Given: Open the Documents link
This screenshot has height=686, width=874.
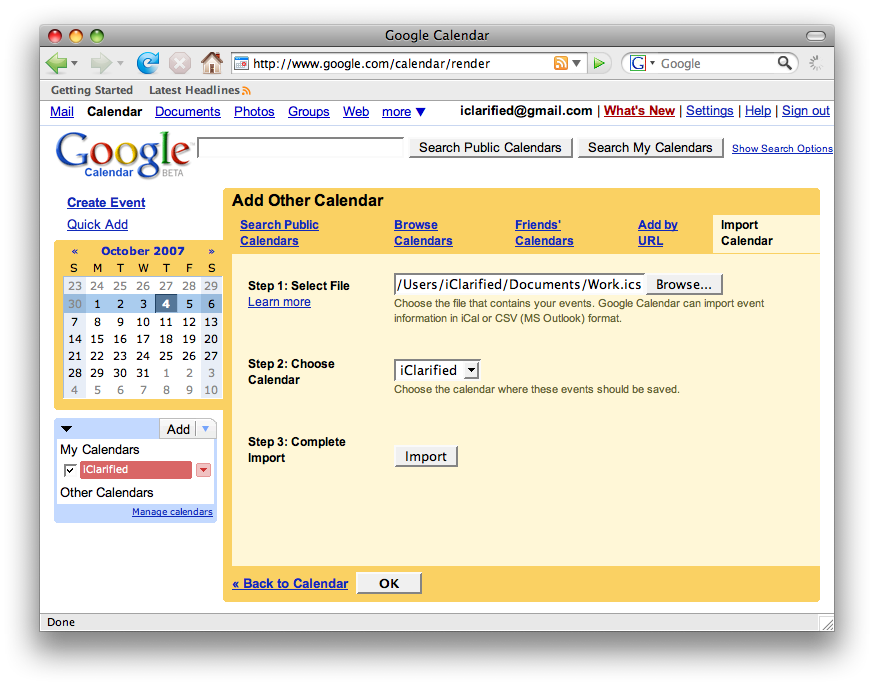Looking at the screenshot, I should [188, 112].
